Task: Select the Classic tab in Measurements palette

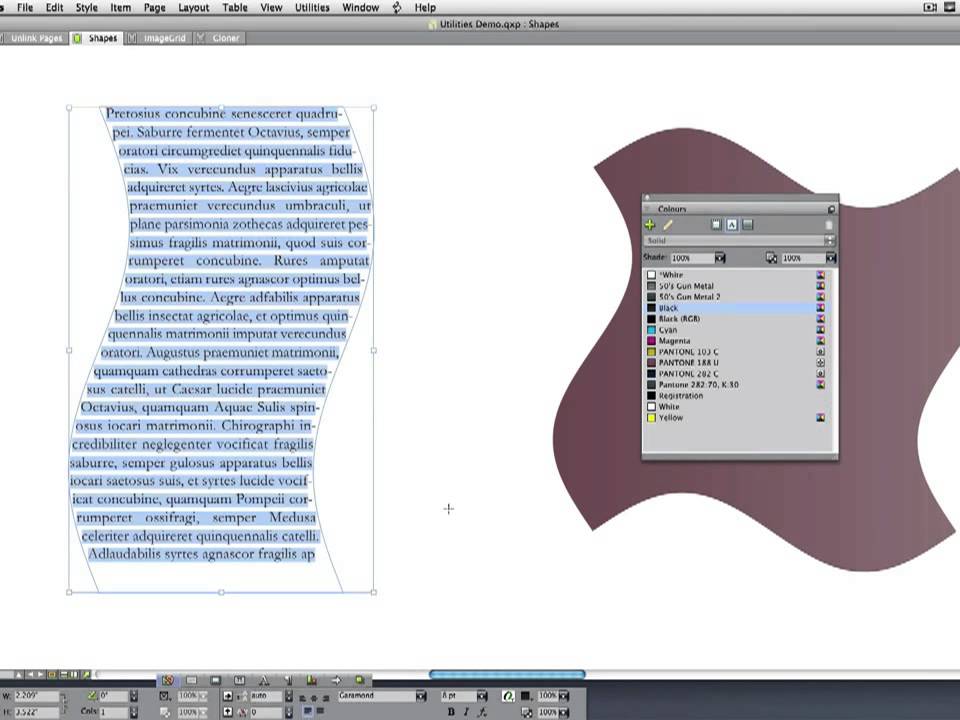Action: (x=168, y=680)
